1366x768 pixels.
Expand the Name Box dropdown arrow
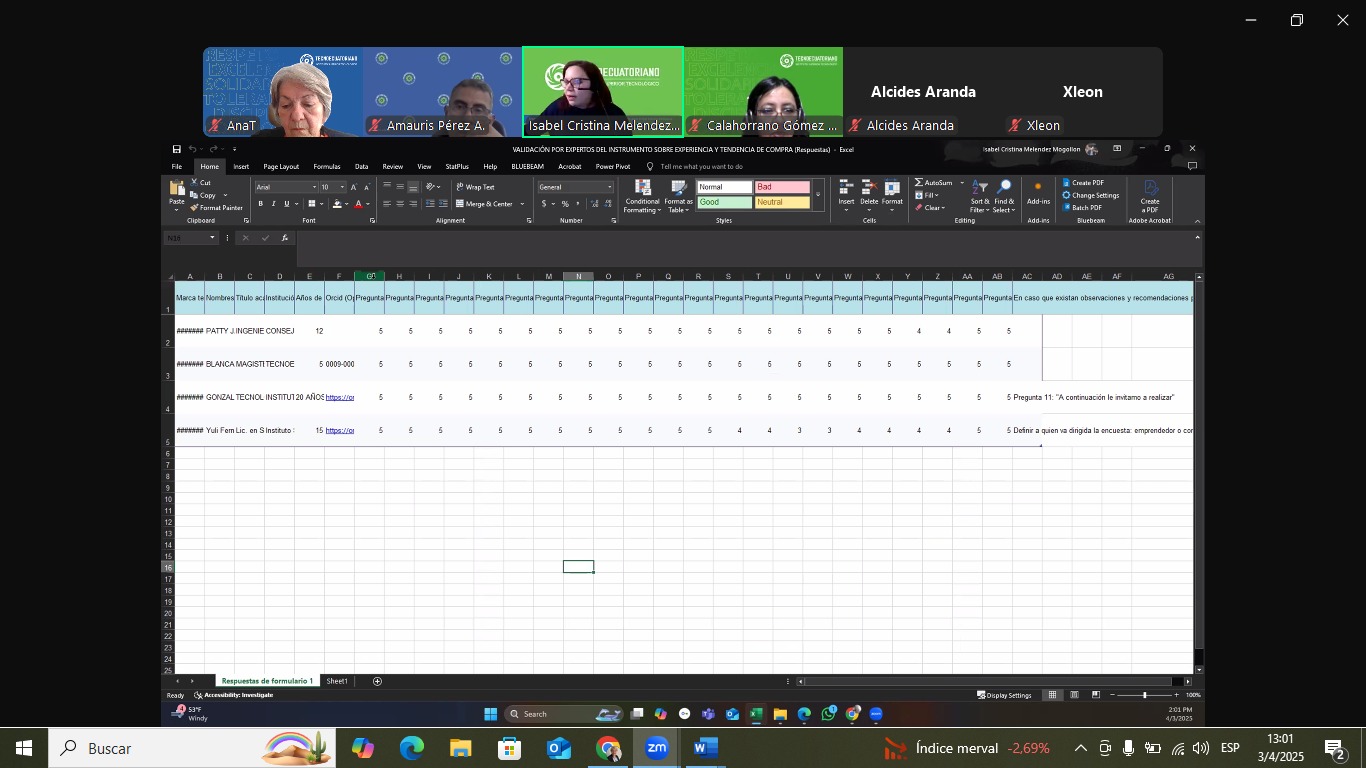[212, 238]
